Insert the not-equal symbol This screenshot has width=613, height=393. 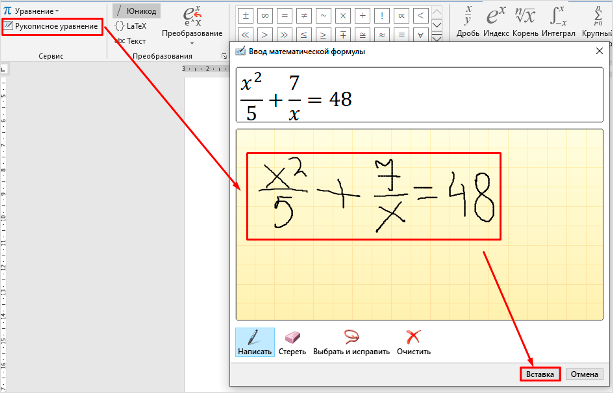pyautogui.click(x=304, y=16)
